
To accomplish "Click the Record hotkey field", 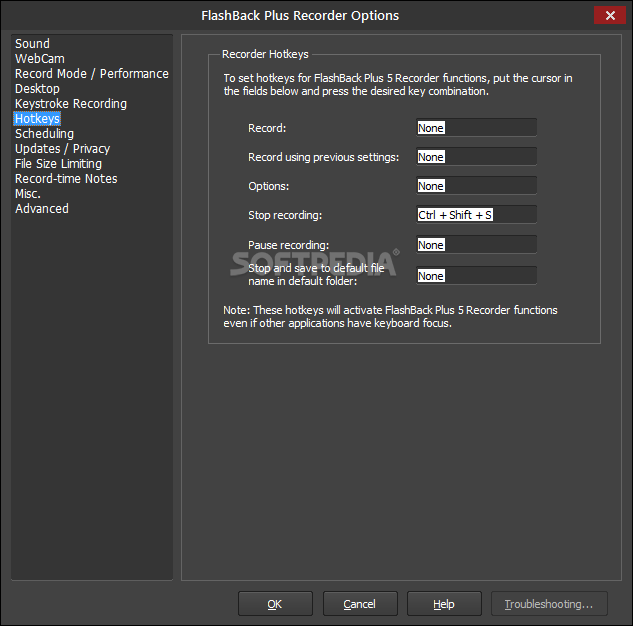I will pyautogui.click(x=476, y=128).
